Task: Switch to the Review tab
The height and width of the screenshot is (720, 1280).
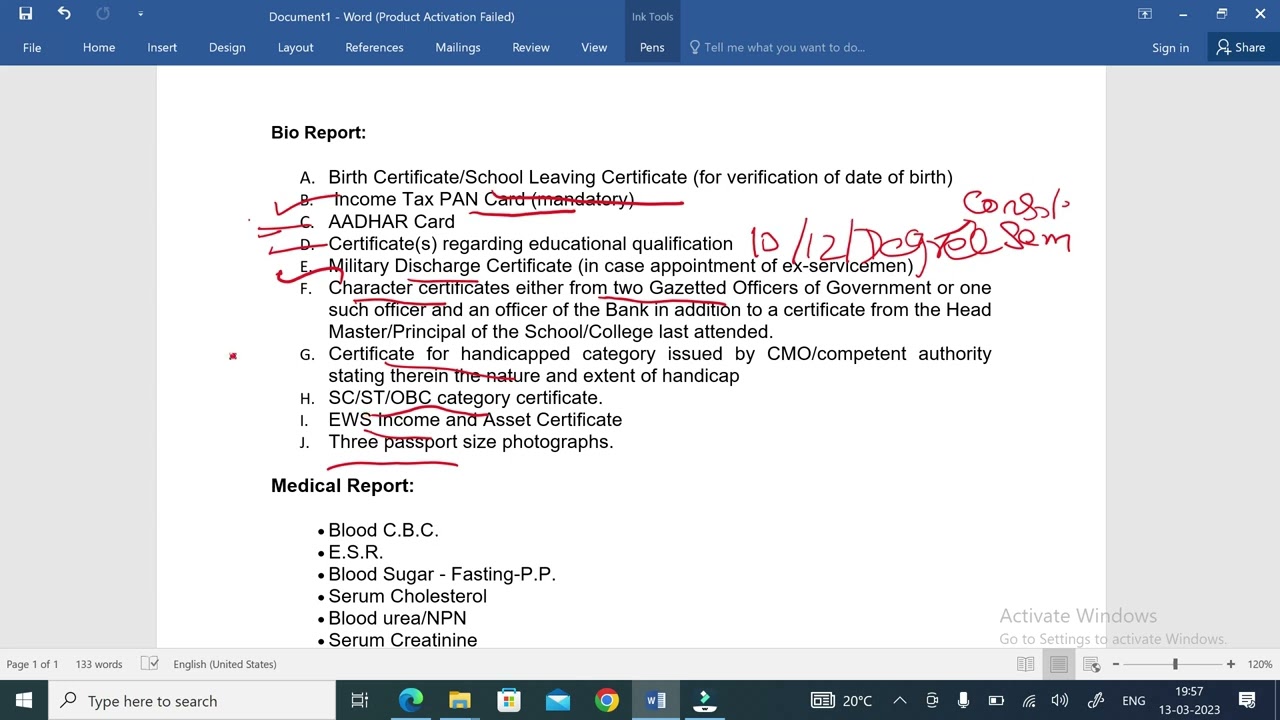Action: click(531, 47)
